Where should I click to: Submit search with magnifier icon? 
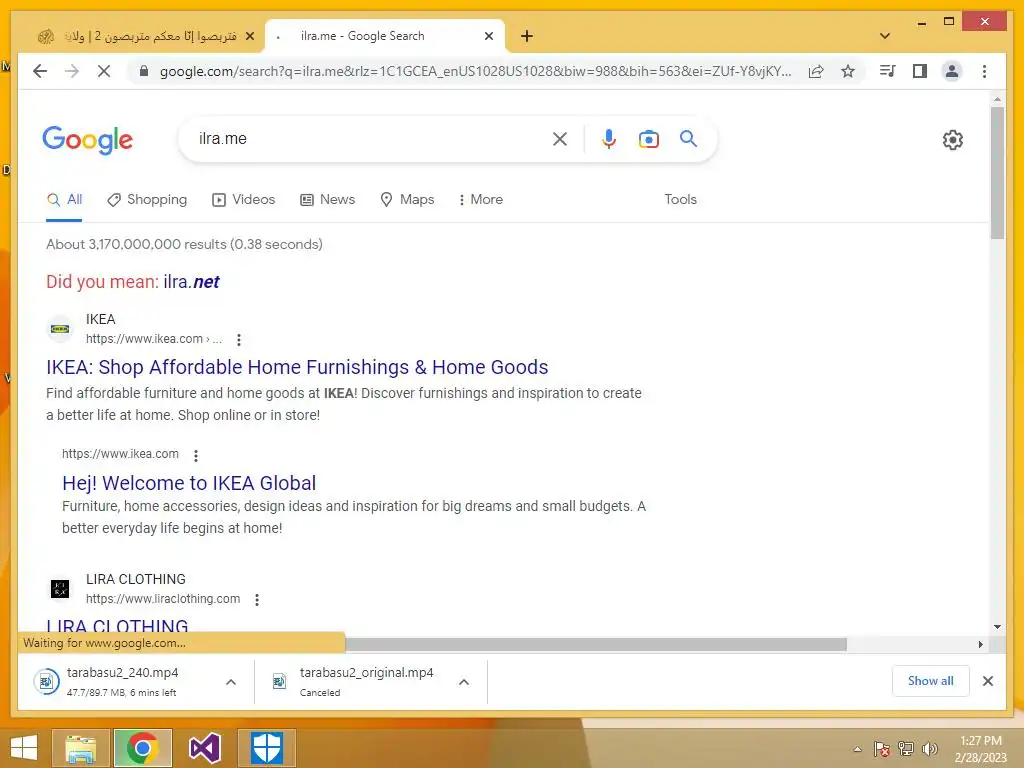[688, 138]
